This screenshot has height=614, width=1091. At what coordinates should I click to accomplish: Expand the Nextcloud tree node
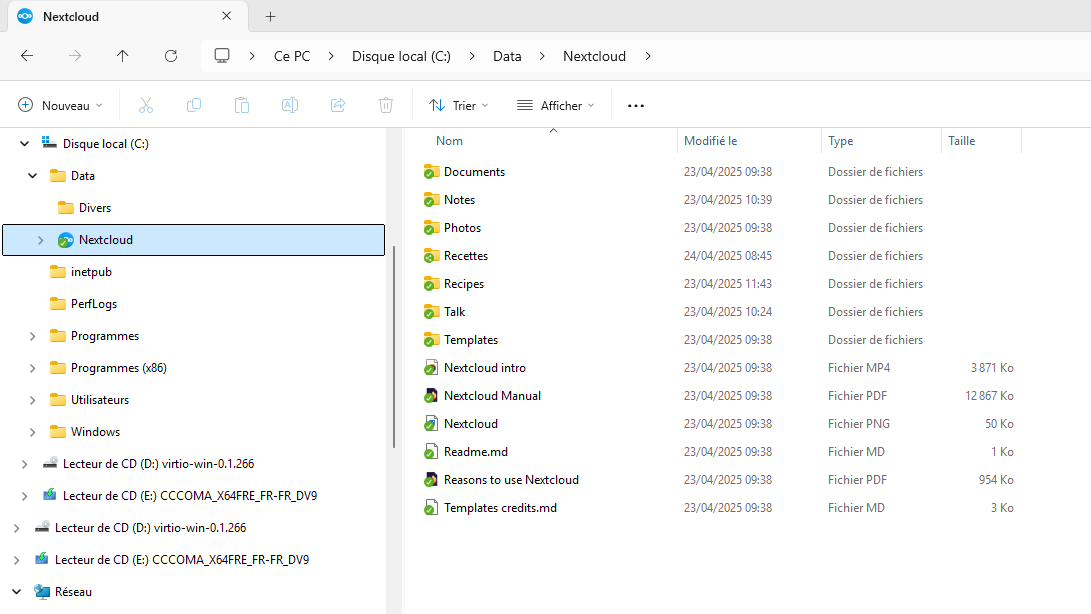tap(40, 240)
